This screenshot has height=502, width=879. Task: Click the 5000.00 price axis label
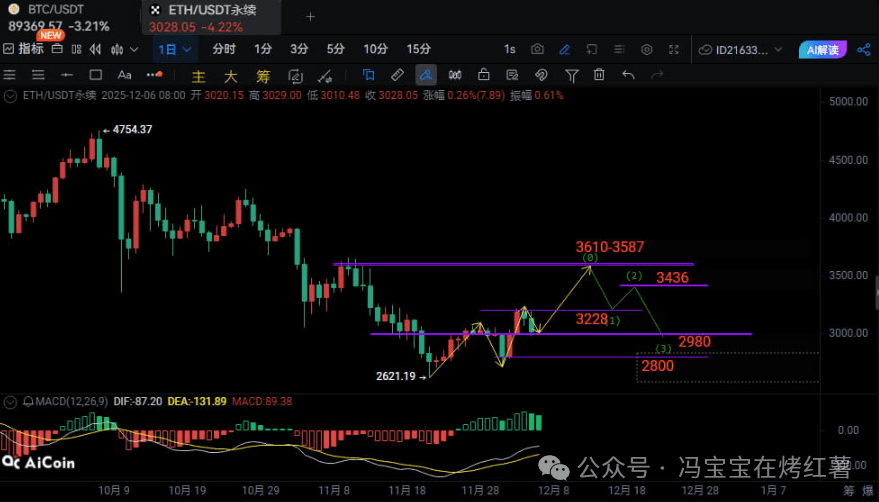click(x=848, y=102)
